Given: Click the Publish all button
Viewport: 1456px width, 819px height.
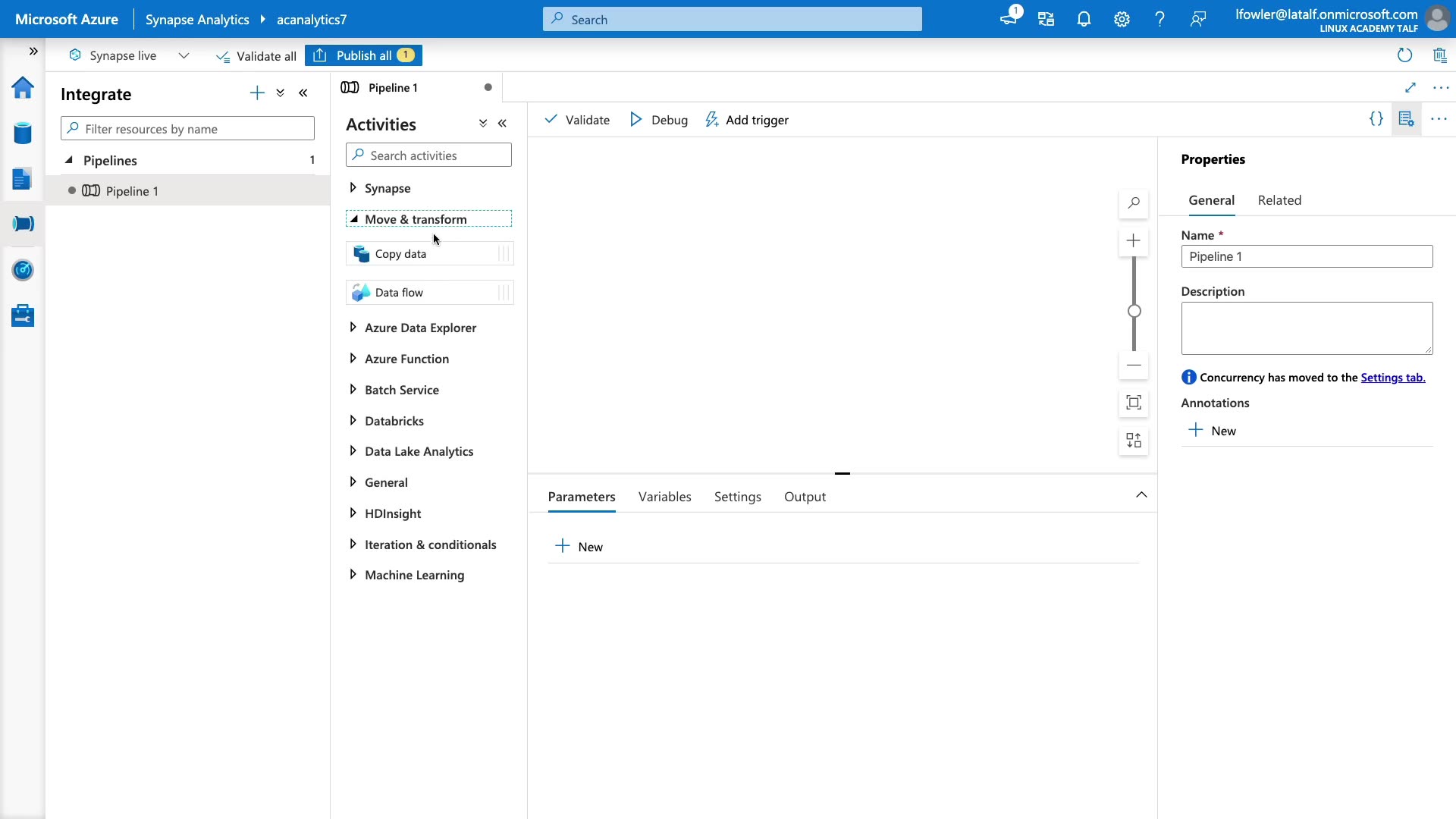Looking at the screenshot, I should coord(364,55).
